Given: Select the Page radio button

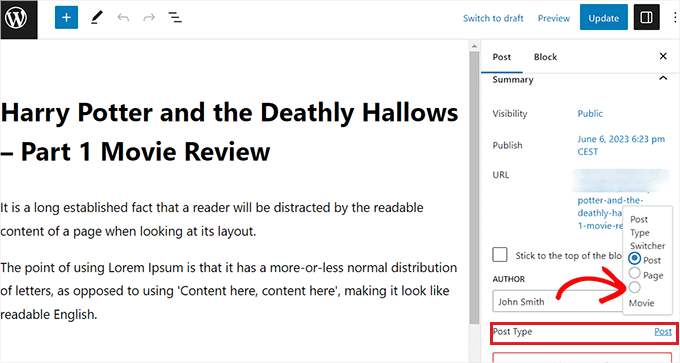Looking at the screenshot, I should 634,273.
